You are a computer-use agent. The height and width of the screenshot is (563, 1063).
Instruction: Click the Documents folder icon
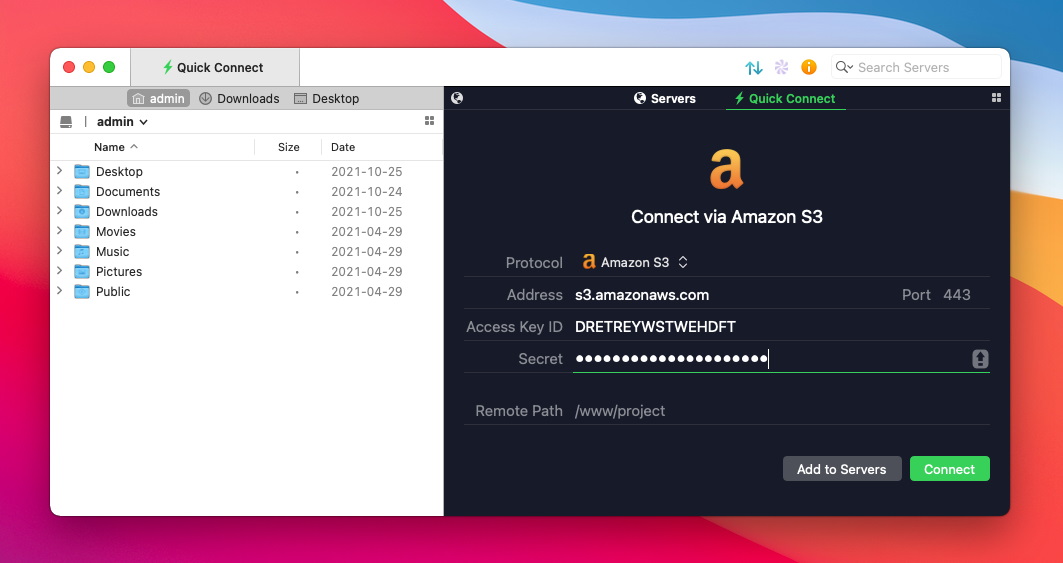tap(82, 191)
